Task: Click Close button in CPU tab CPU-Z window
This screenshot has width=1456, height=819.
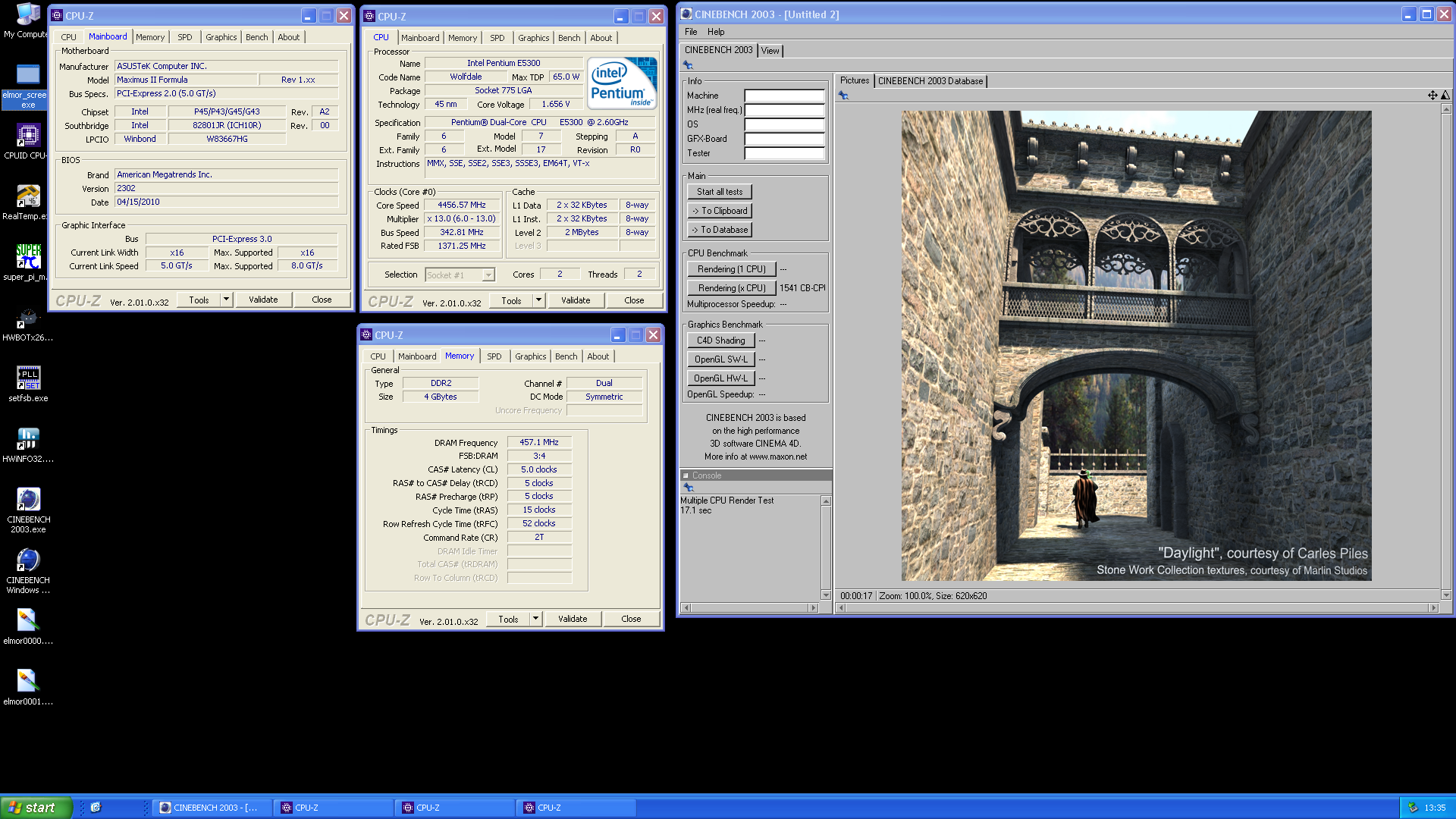Action: click(634, 300)
